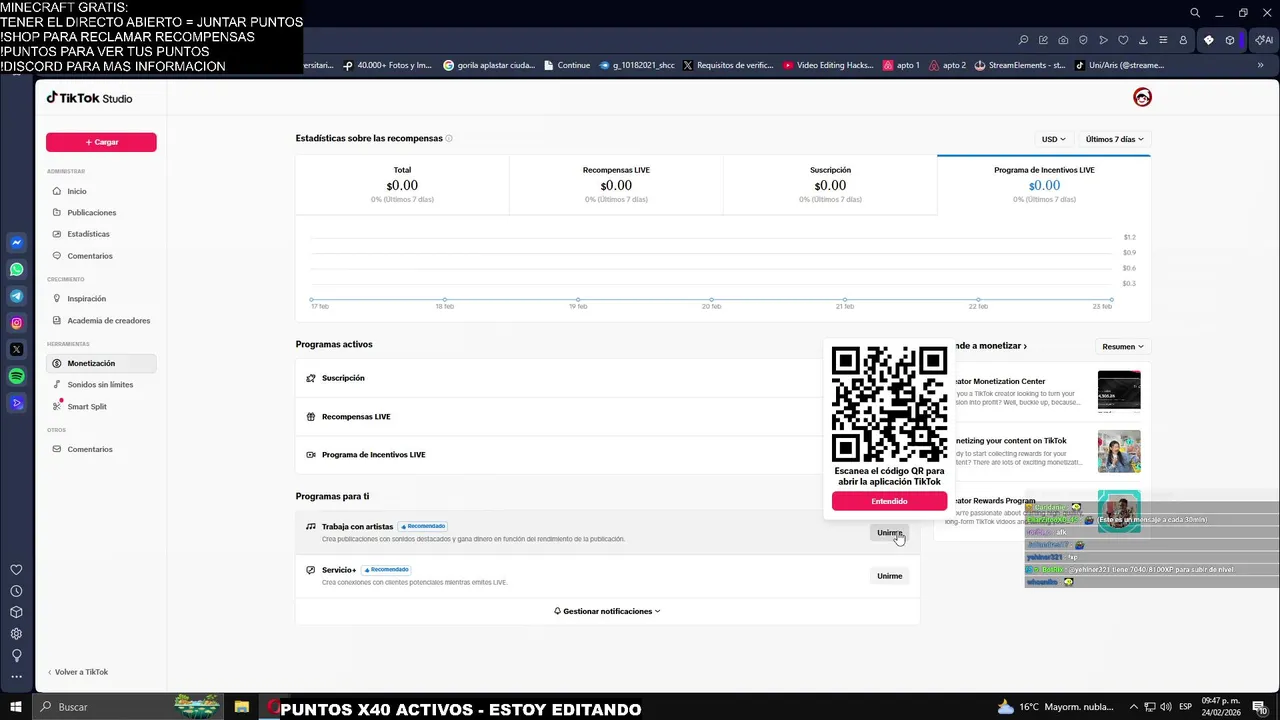Click Unirme for Servicio+
The height and width of the screenshot is (720, 1280).
[889, 576]
